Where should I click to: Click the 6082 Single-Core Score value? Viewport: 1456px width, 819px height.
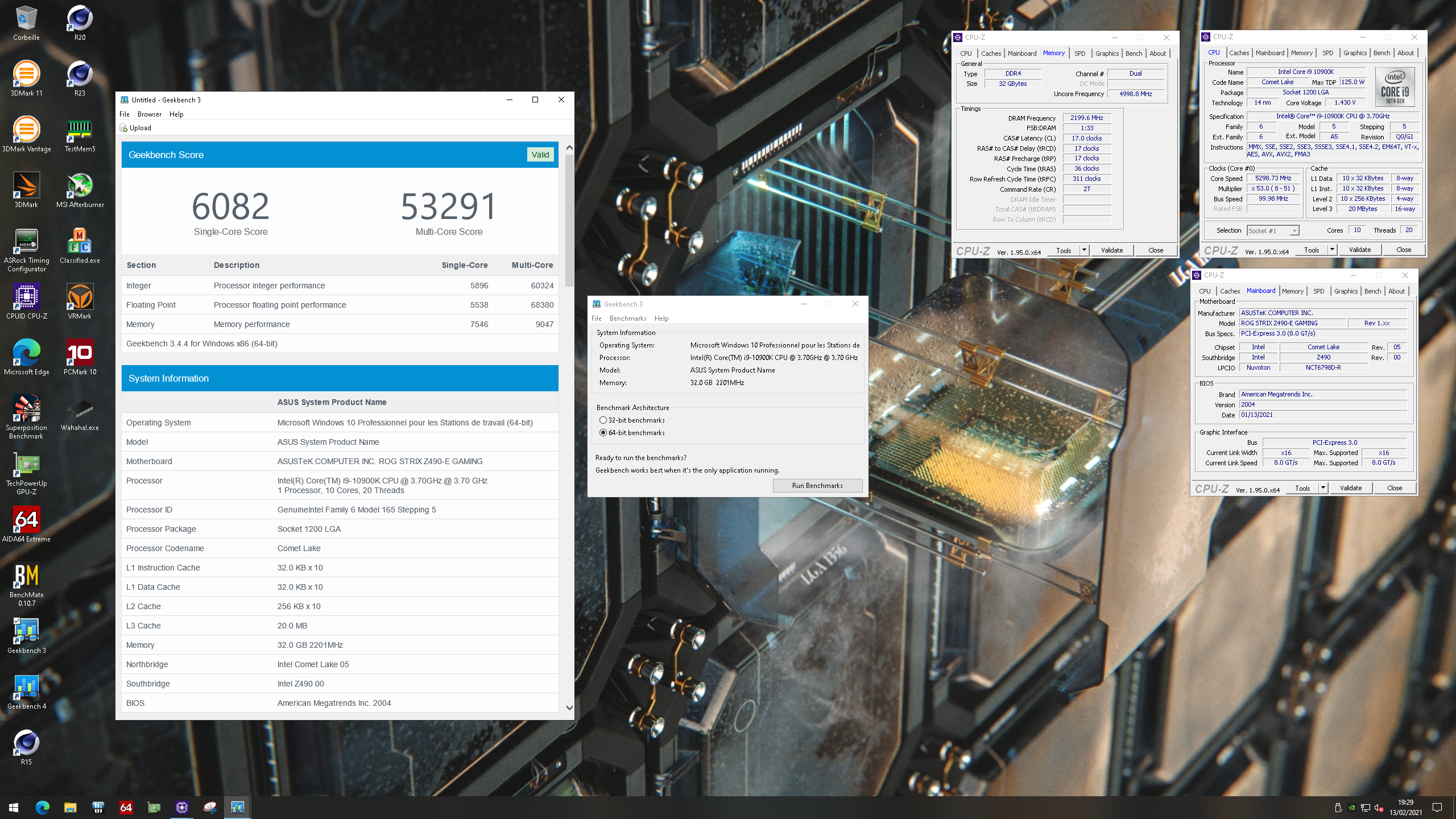pos(230,206)
